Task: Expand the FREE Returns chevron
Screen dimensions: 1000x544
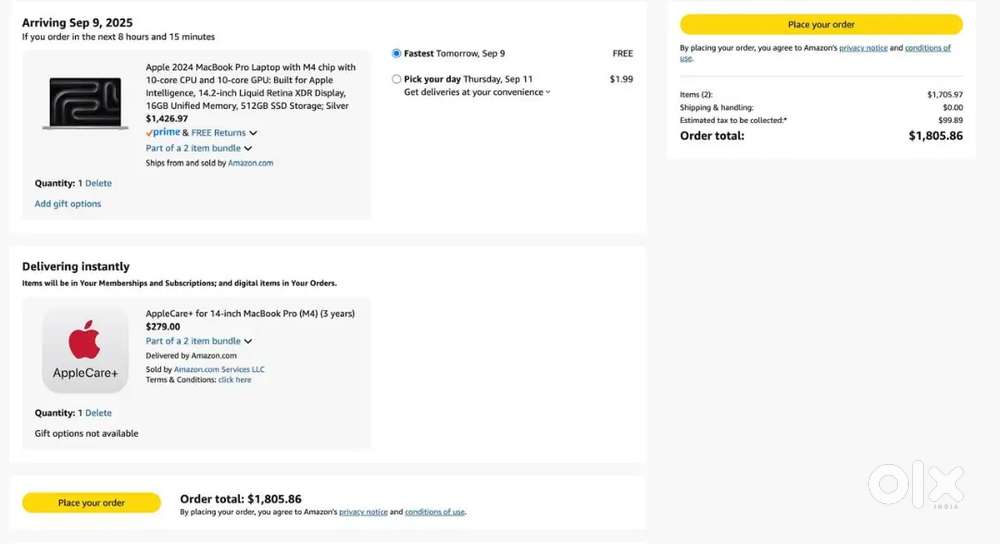Action: 253,133
